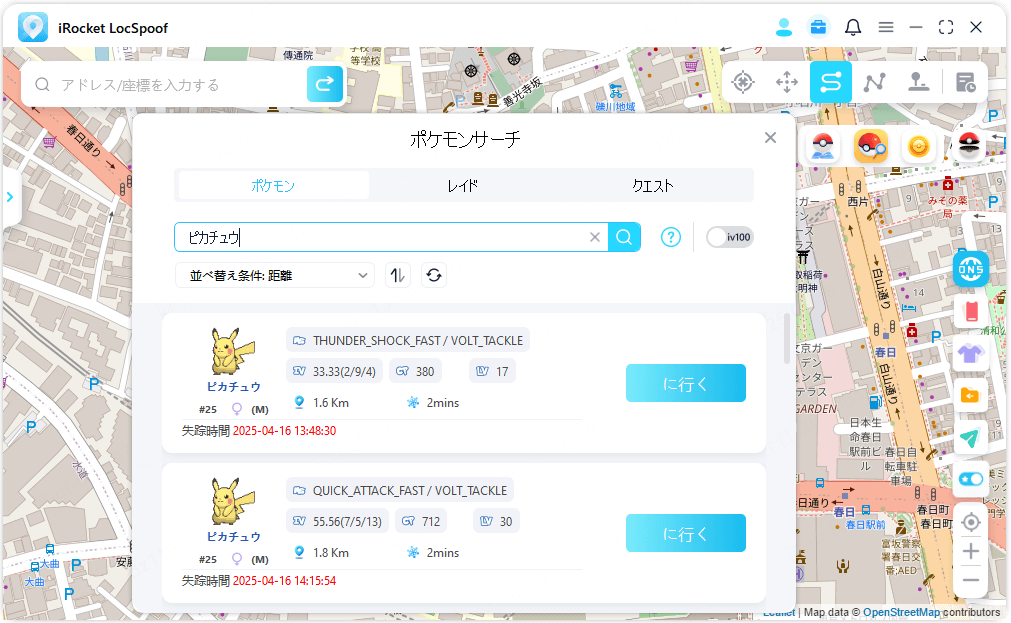Click the green paper plane icon
1011x623 pixels.
970,438
